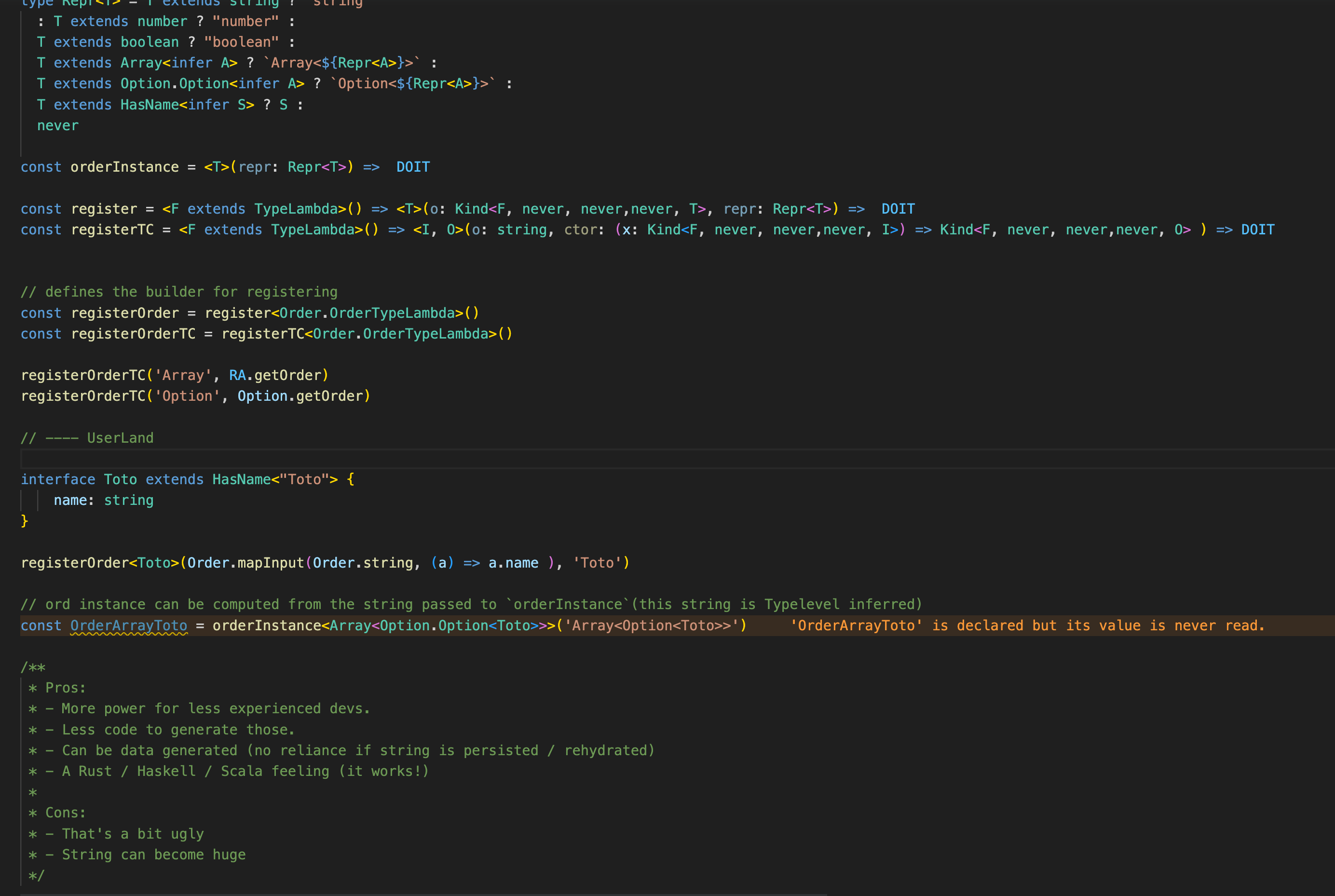1335x896 pixels.
Task: Place cursor on the DOIT identifier after orderInstance
Action: (413, 166)
